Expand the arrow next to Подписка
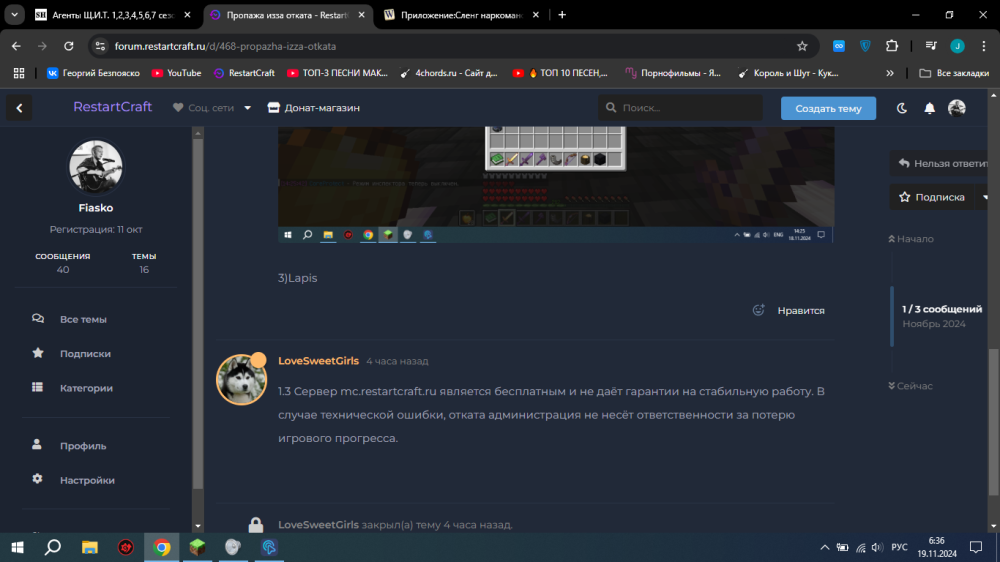Screen dimensions: 1000x562 [985, 197]
